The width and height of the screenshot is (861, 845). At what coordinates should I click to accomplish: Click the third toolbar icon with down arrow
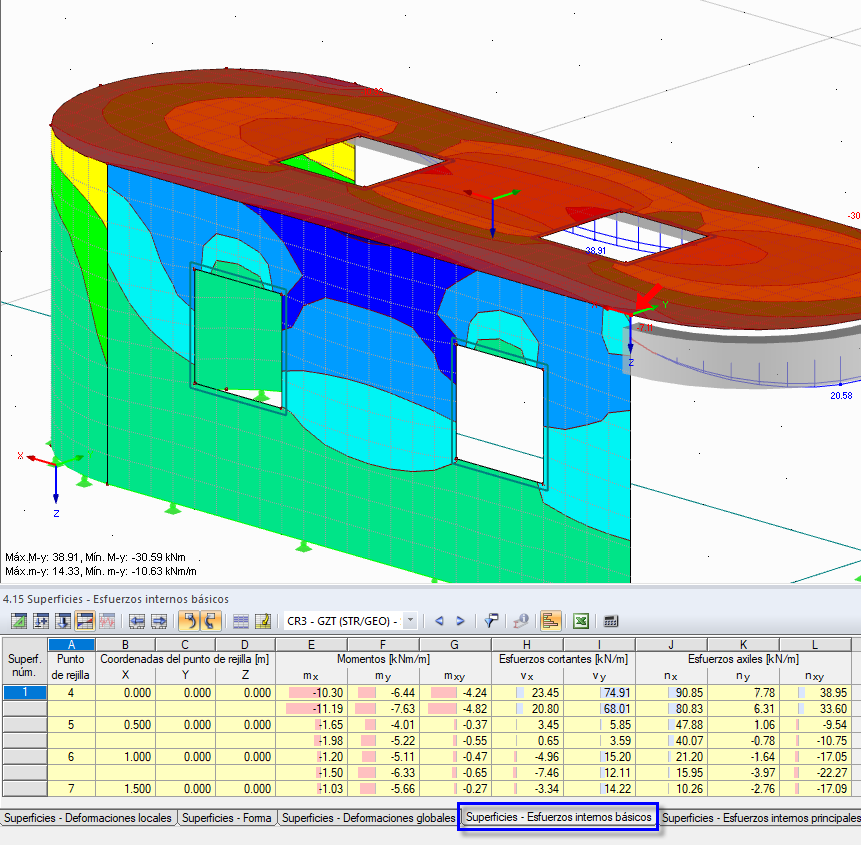click(63, 621)
